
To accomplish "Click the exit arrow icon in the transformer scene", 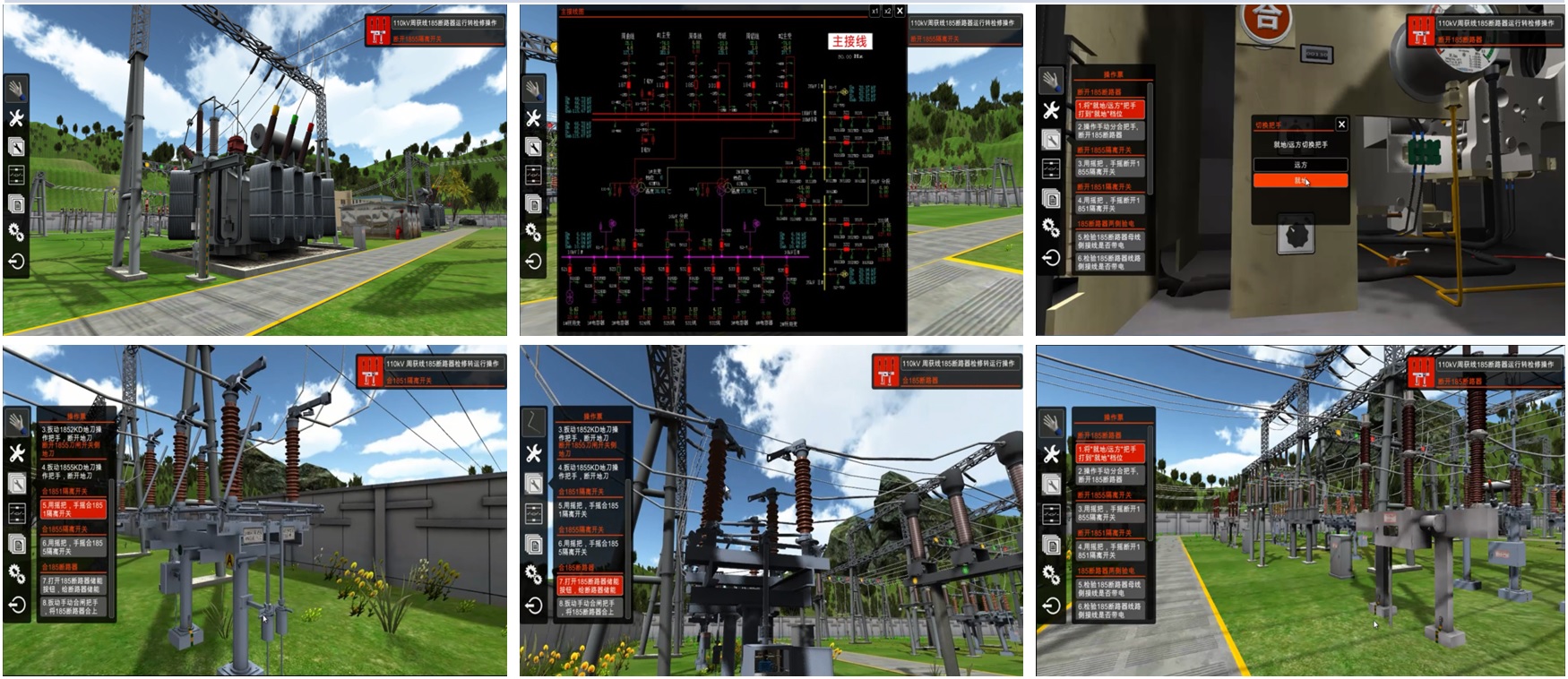I will coord(16,262).
